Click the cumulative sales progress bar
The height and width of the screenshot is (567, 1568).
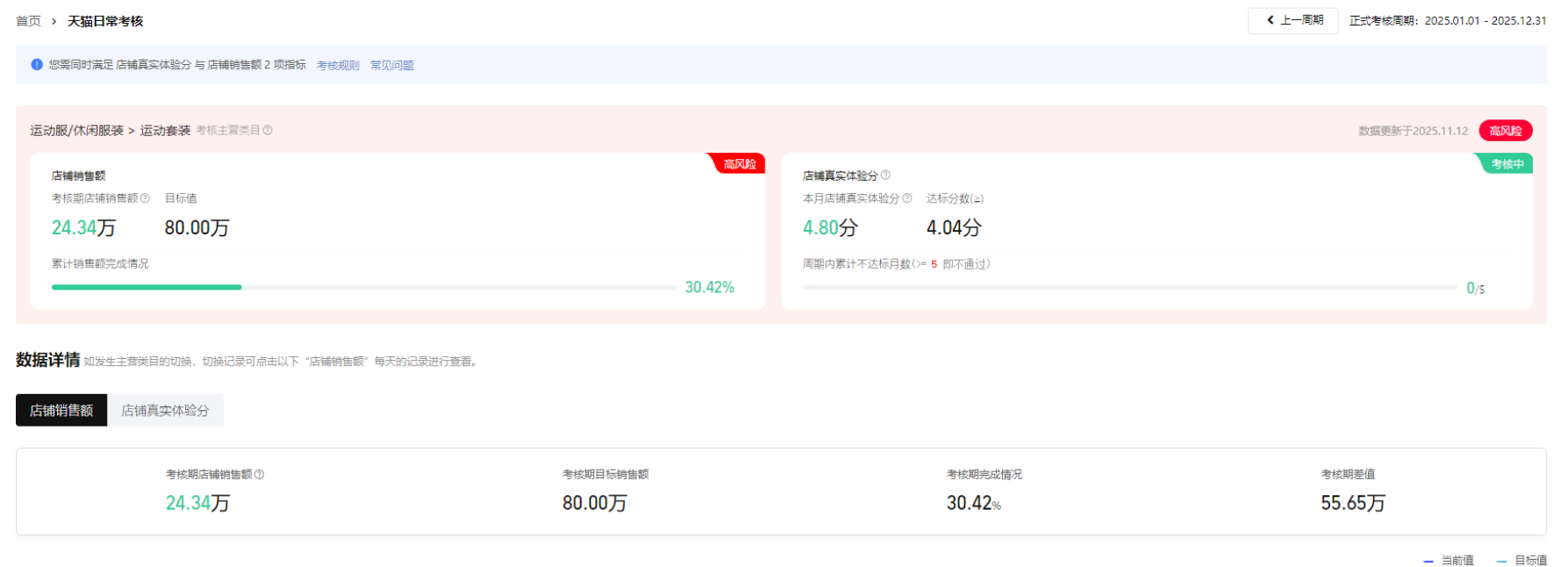tap(363, 287)
